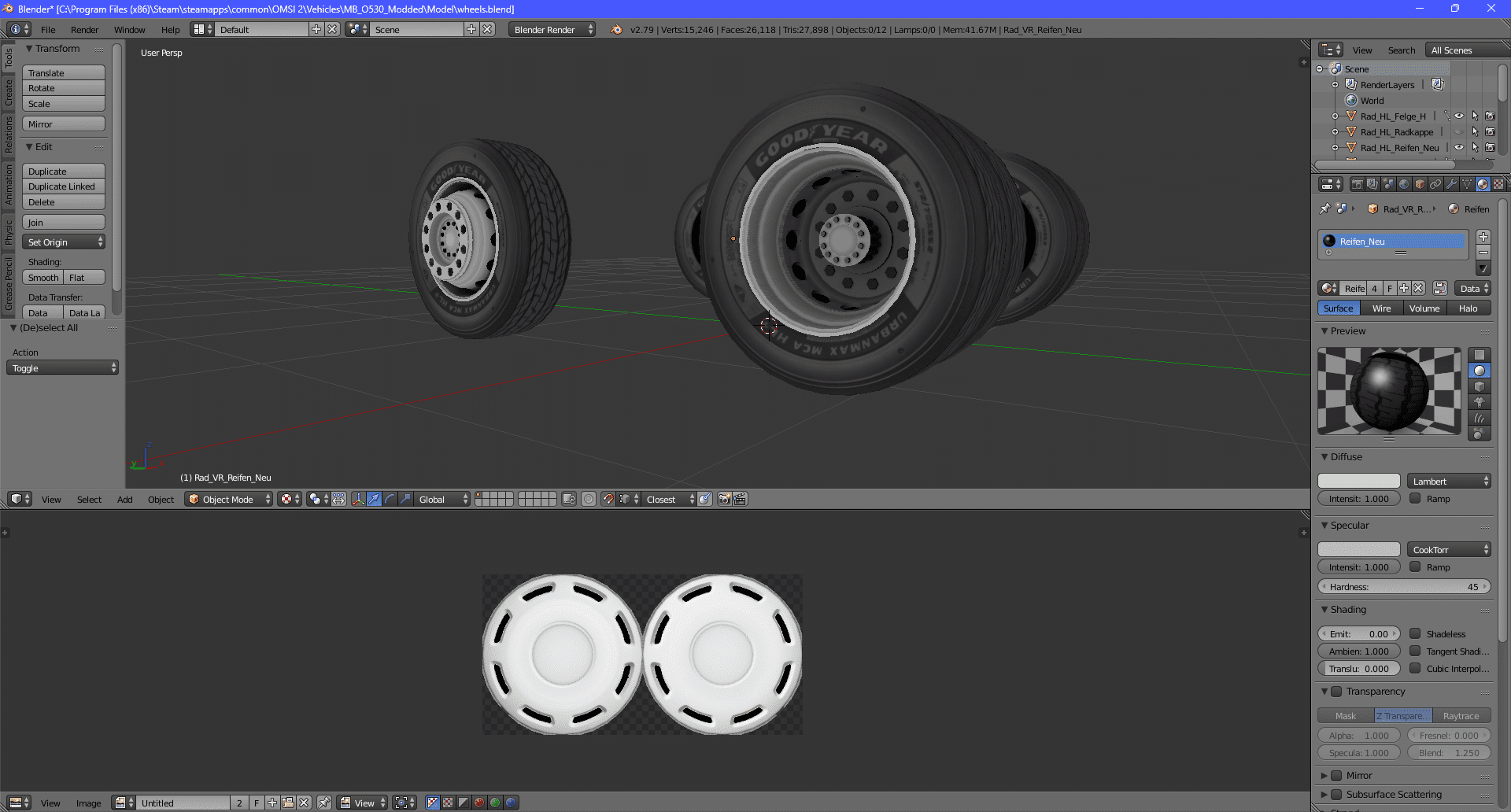1511x812 pixels.
Task: Toggle the snap magnet icon in the 3D viewport header
Action: pos(608,500)
